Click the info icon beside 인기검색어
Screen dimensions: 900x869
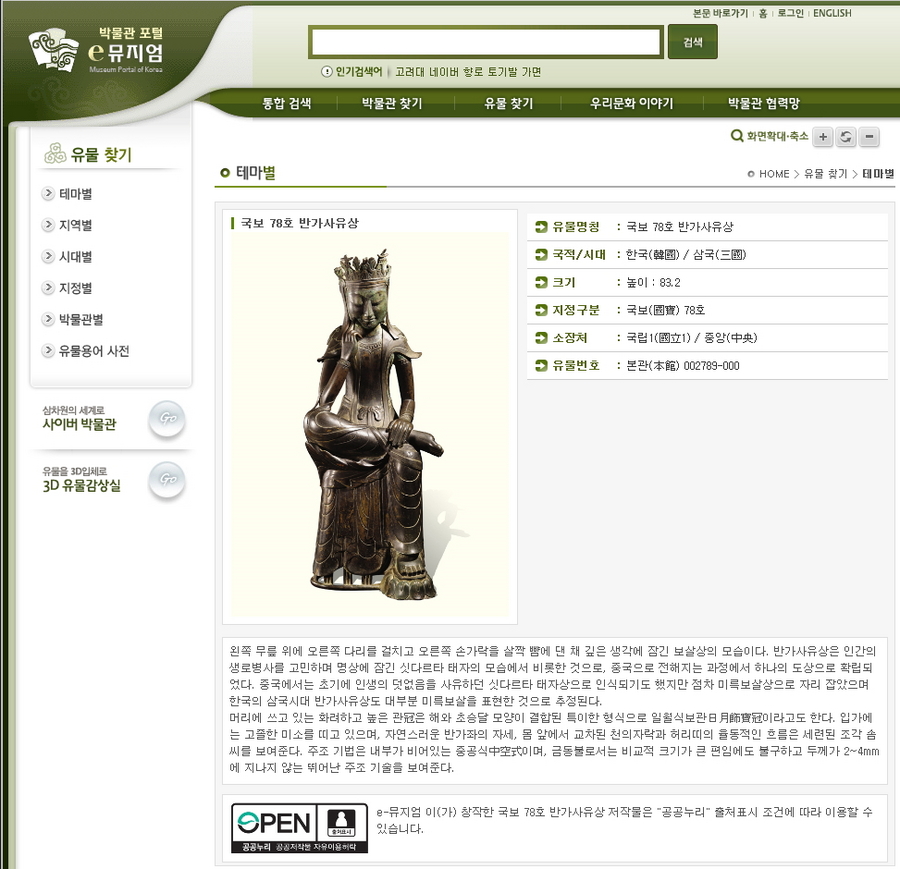[327, 72]
